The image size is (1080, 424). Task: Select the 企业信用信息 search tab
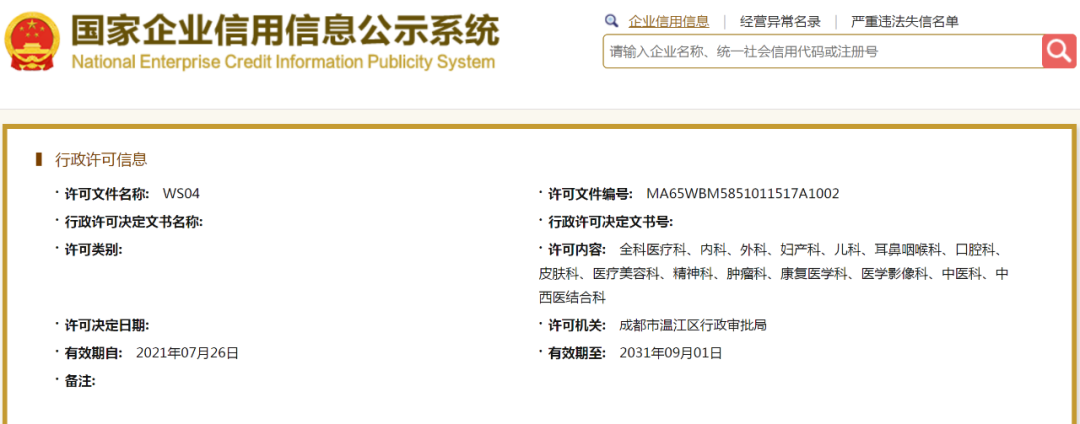click(x=669, y=21)
